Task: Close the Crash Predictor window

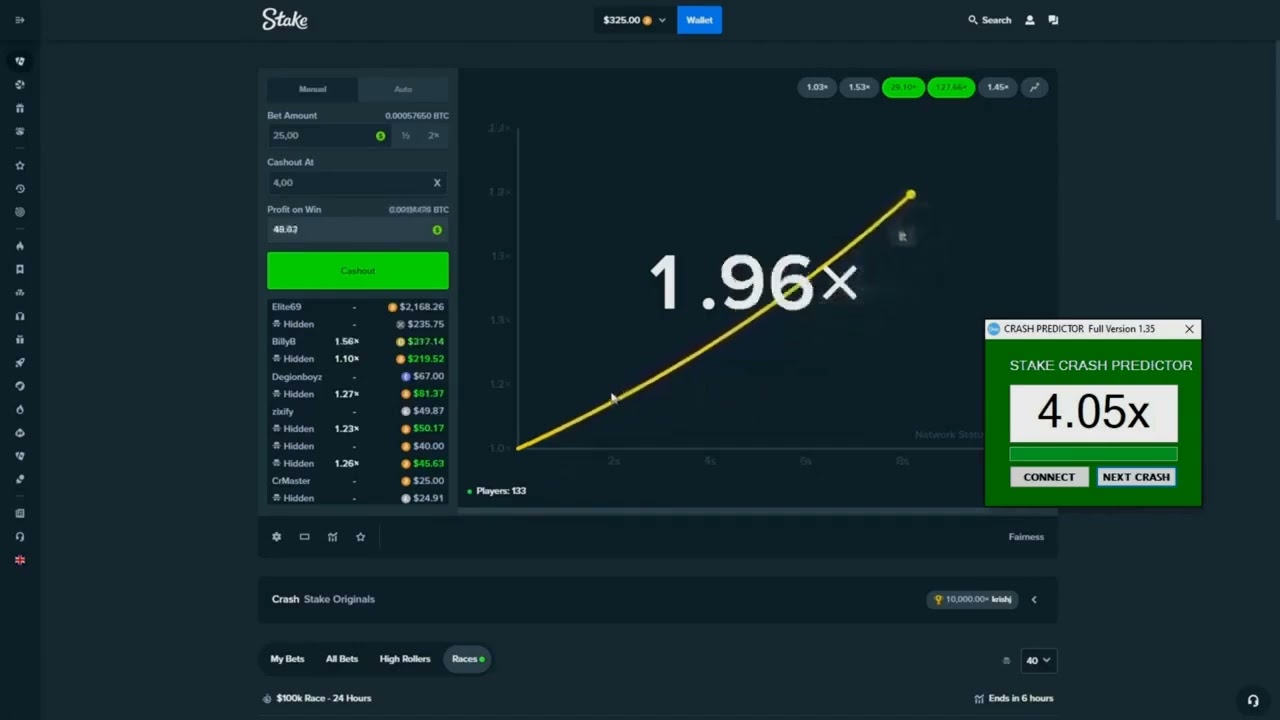Action: pyautogui.click(x=1189, y=329)
